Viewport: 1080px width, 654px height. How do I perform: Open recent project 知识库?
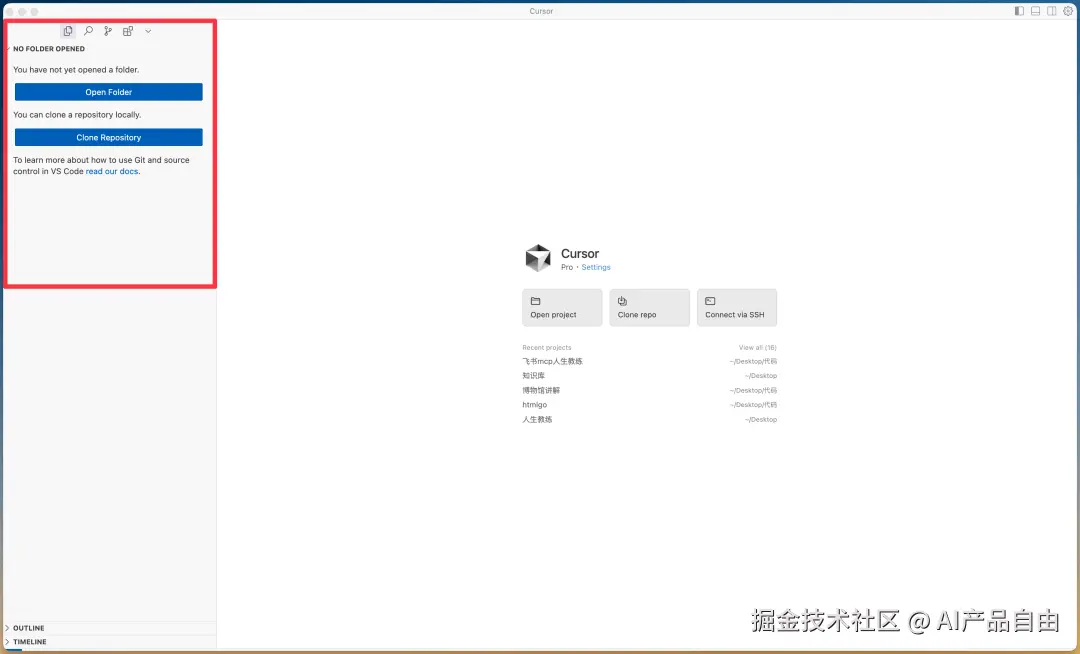[x=650, y=376]
